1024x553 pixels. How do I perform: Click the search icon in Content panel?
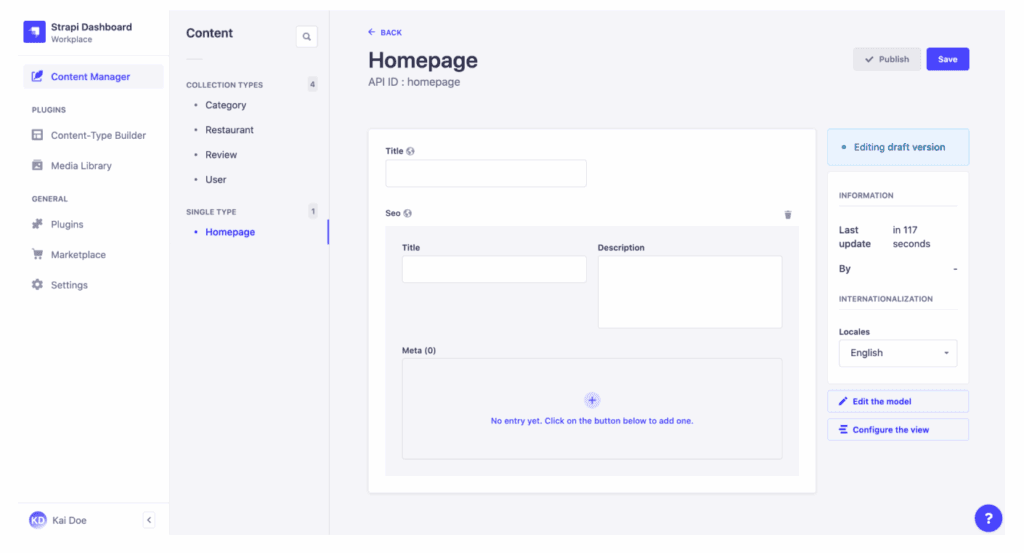[306, 37]
